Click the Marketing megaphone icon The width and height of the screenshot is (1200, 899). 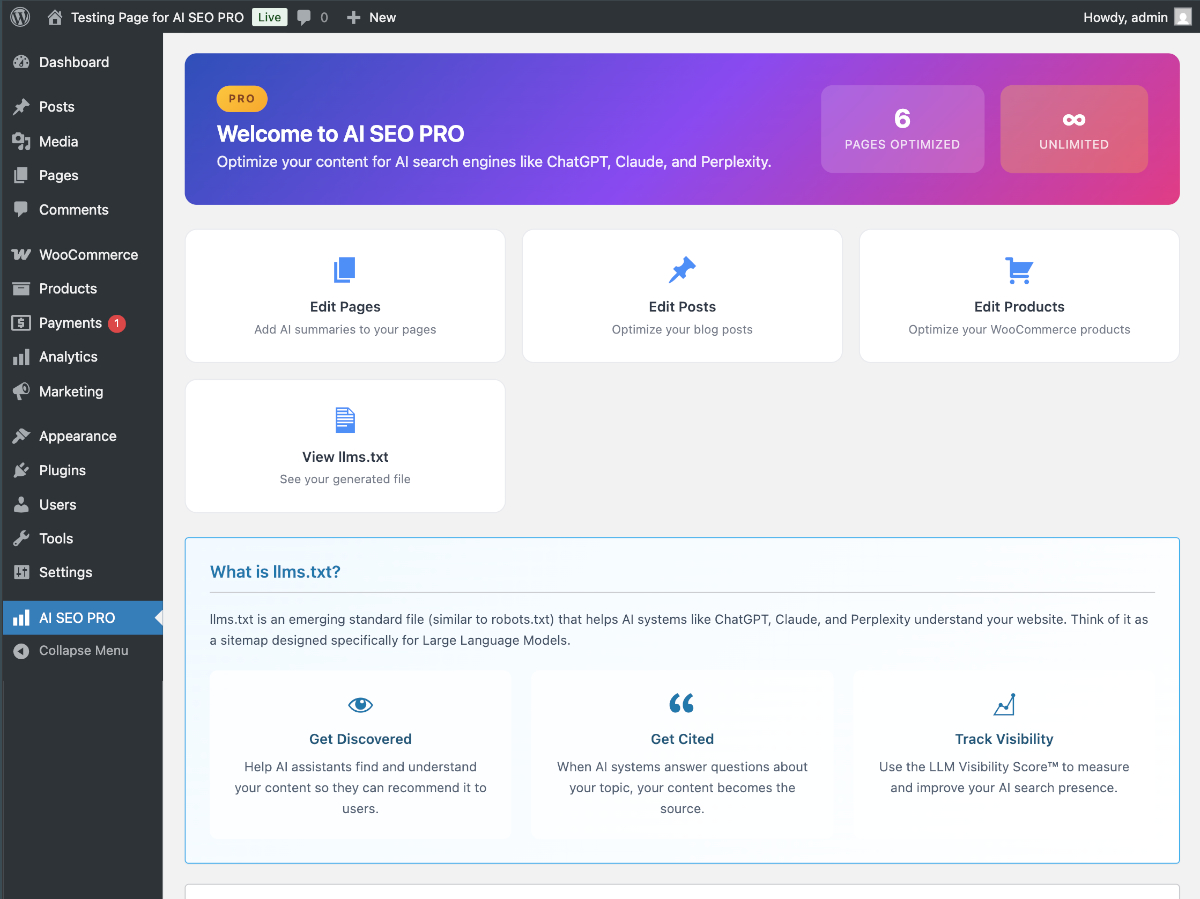click(x=21, y=392)
